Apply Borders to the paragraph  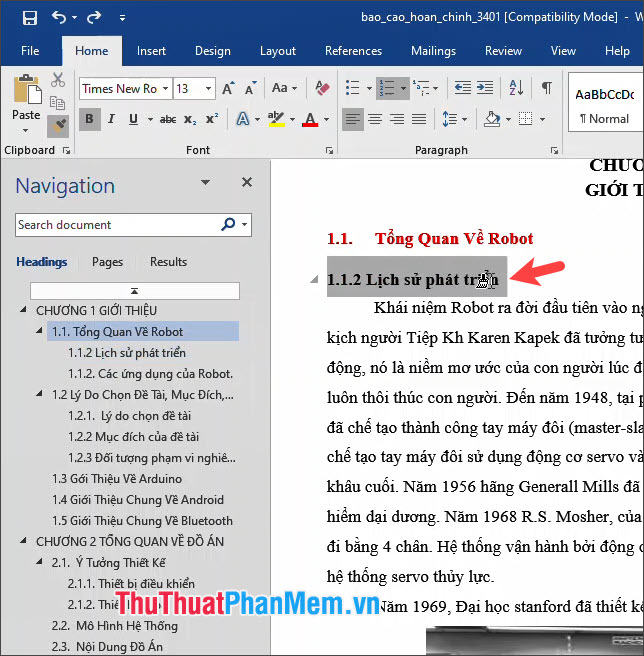point(526,120)
